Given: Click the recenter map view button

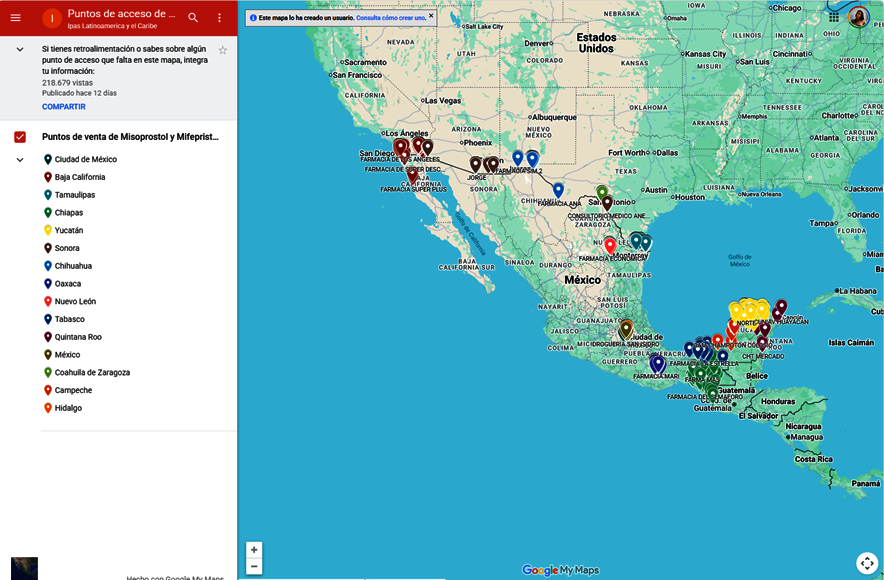Looking at the screenshot, I should click(x=866, y=563).
